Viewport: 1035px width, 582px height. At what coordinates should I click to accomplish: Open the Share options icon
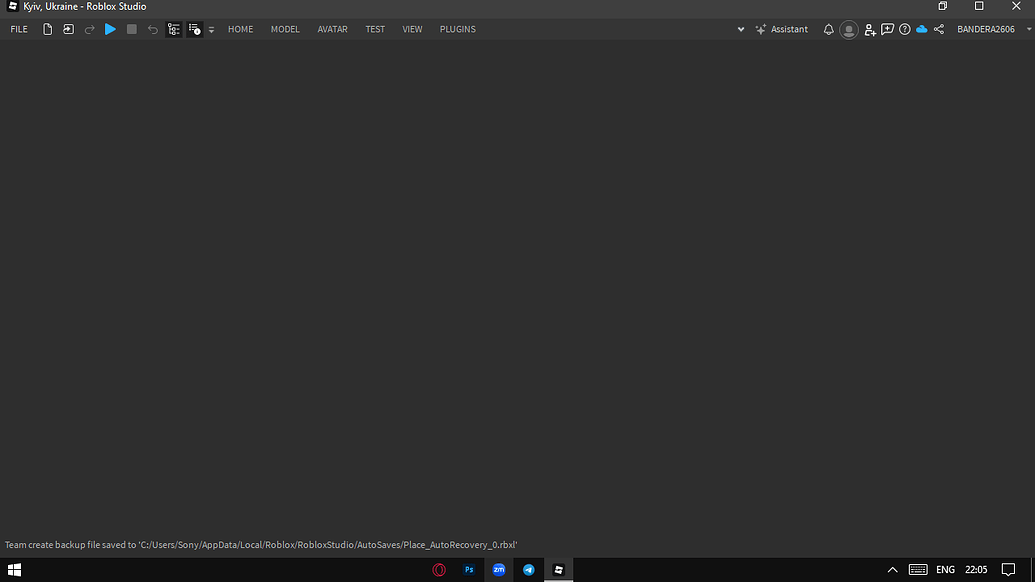pos(939,29)
